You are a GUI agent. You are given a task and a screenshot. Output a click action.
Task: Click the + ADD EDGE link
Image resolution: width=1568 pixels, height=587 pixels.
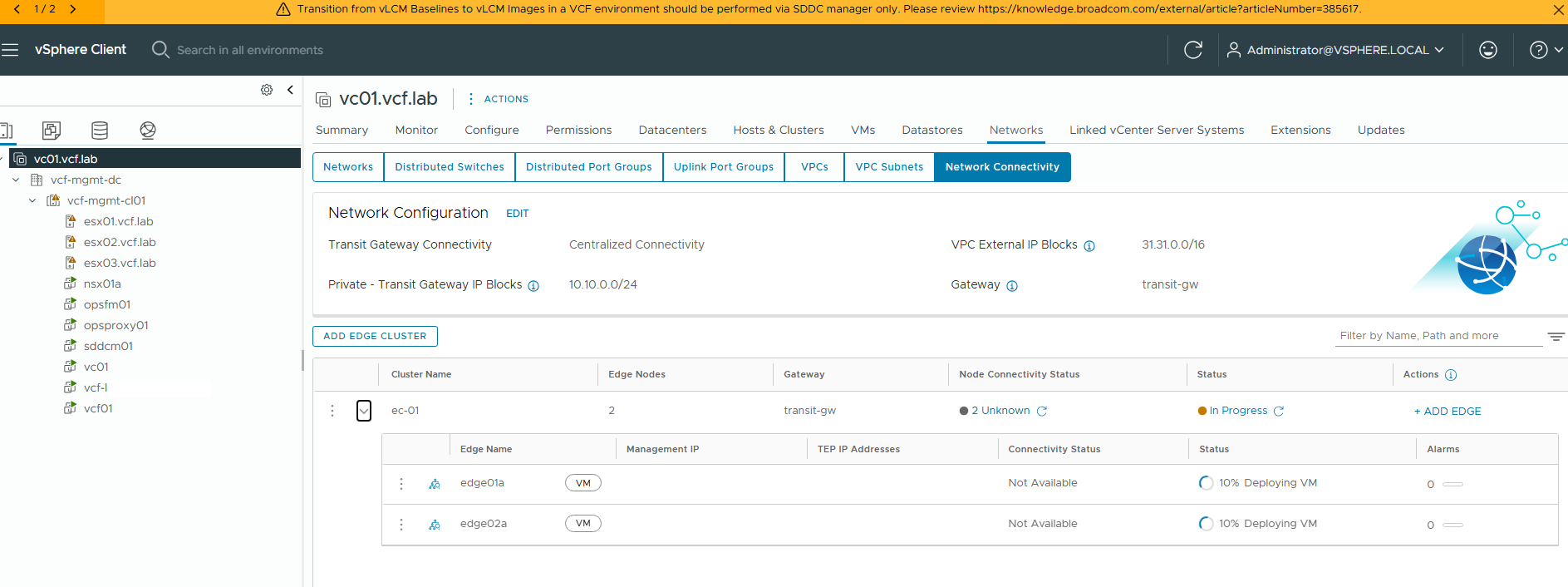click(1447, 411)
